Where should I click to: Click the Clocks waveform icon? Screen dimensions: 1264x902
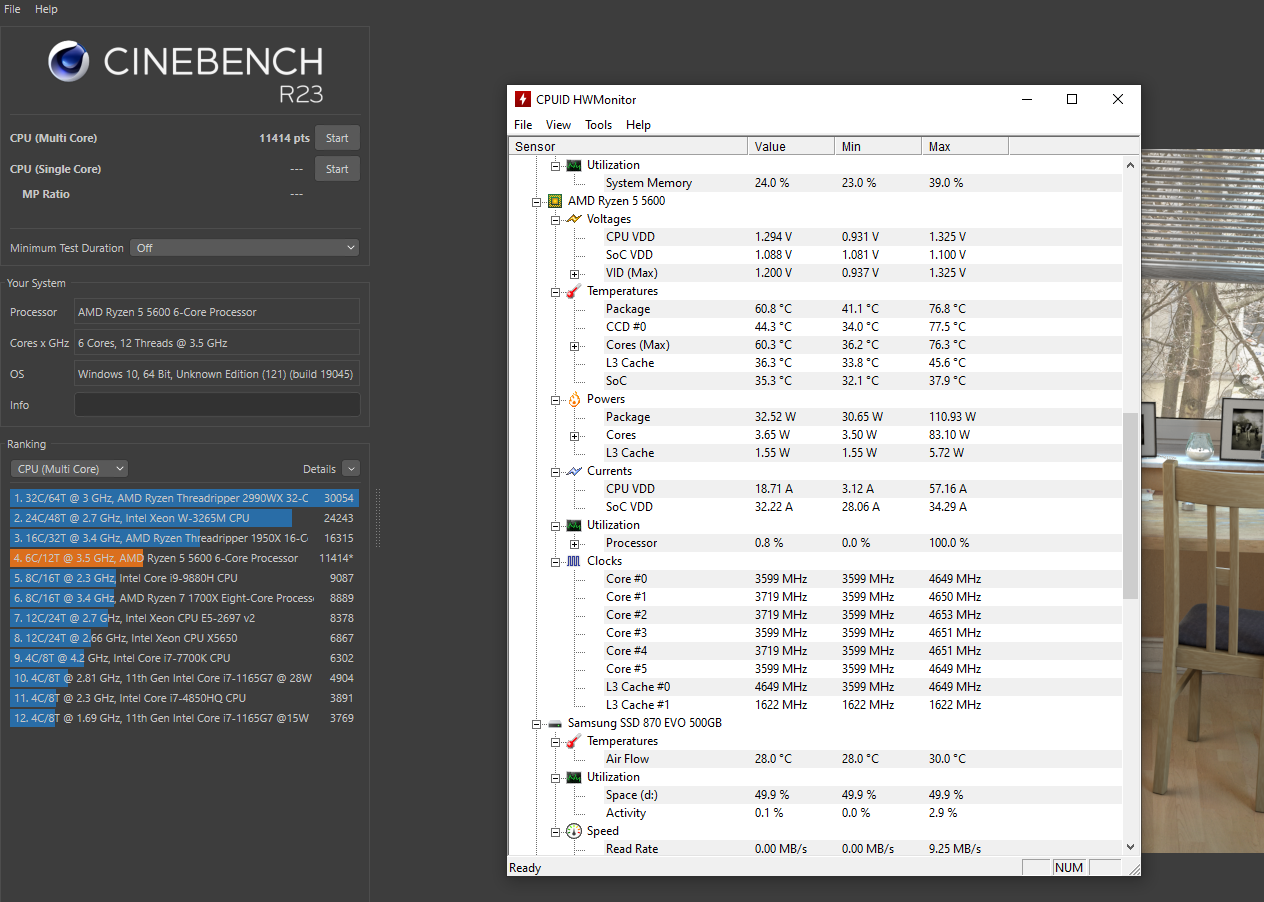574,561
